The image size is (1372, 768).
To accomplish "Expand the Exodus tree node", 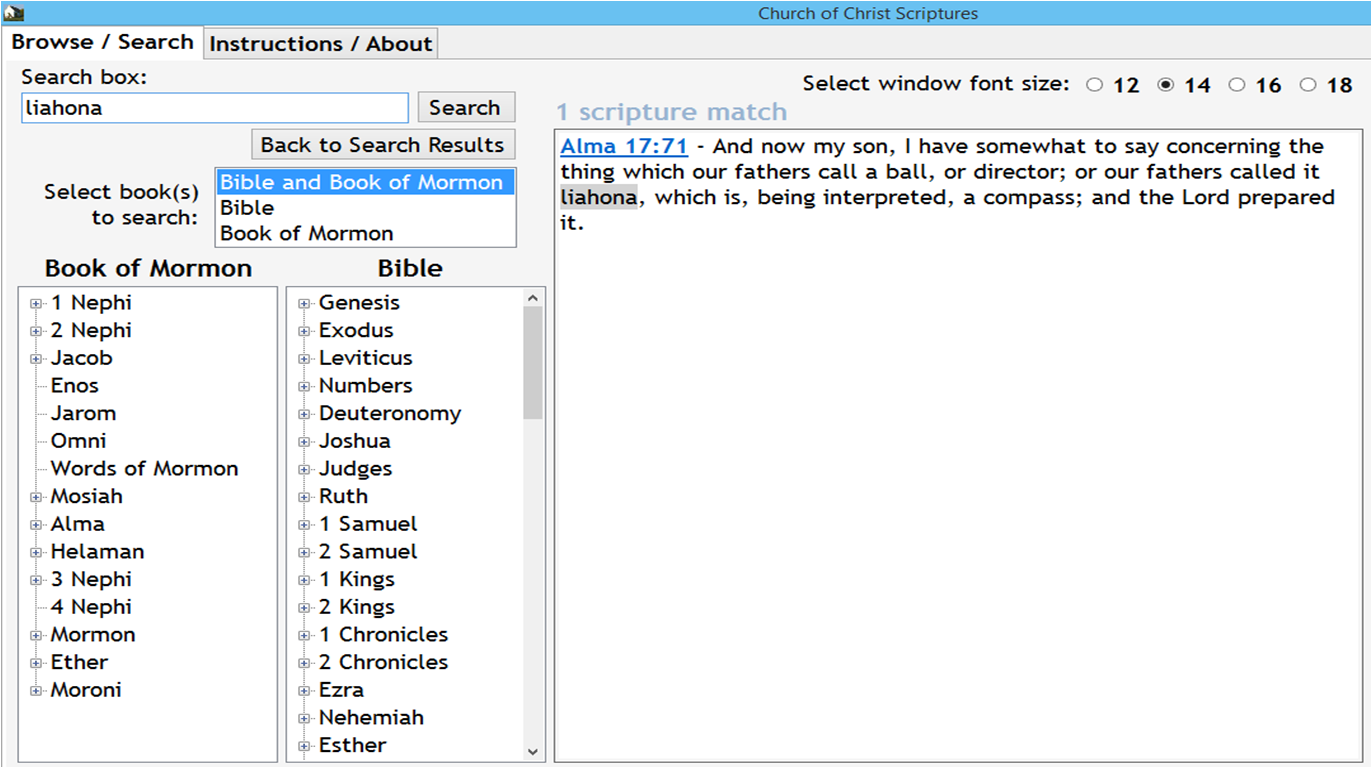I will [x=305, y=332].
